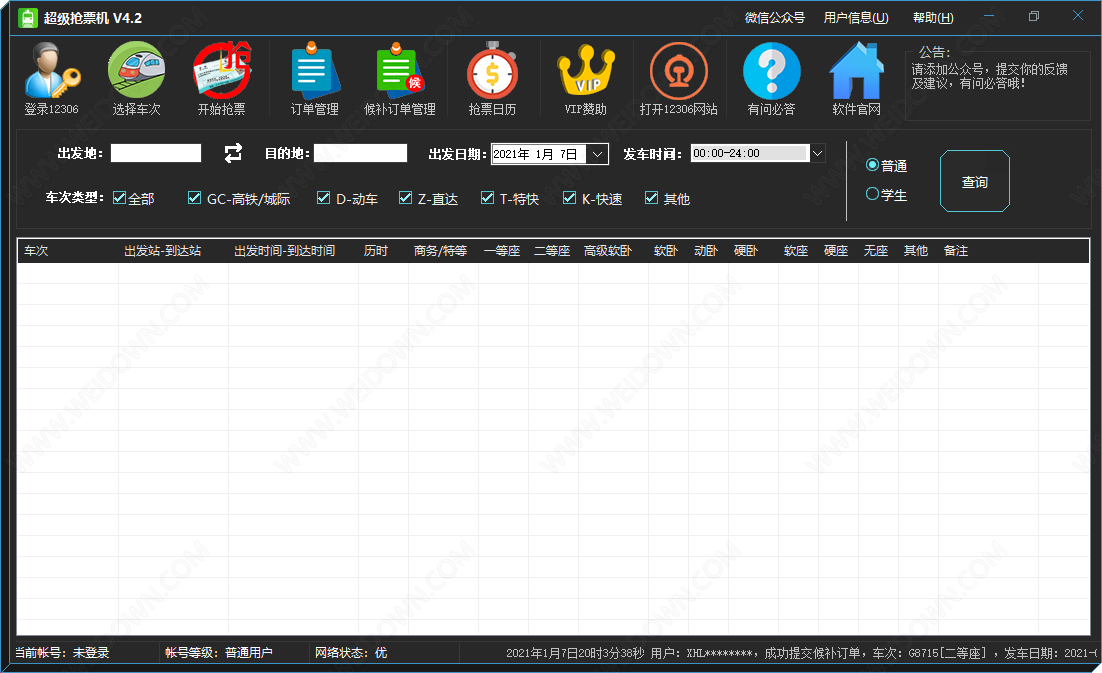This screenshot has height=673, width=1102.
Task: Click the 选择车次 train icon
Action: (136, 79)
